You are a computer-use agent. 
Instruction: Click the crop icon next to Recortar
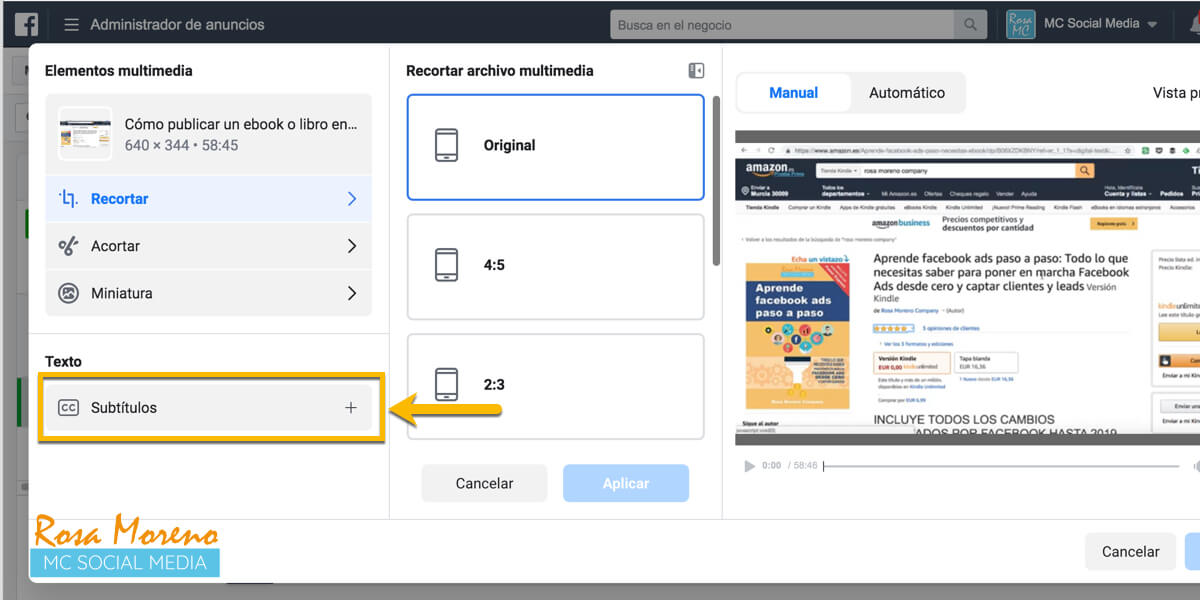[68, 199]
